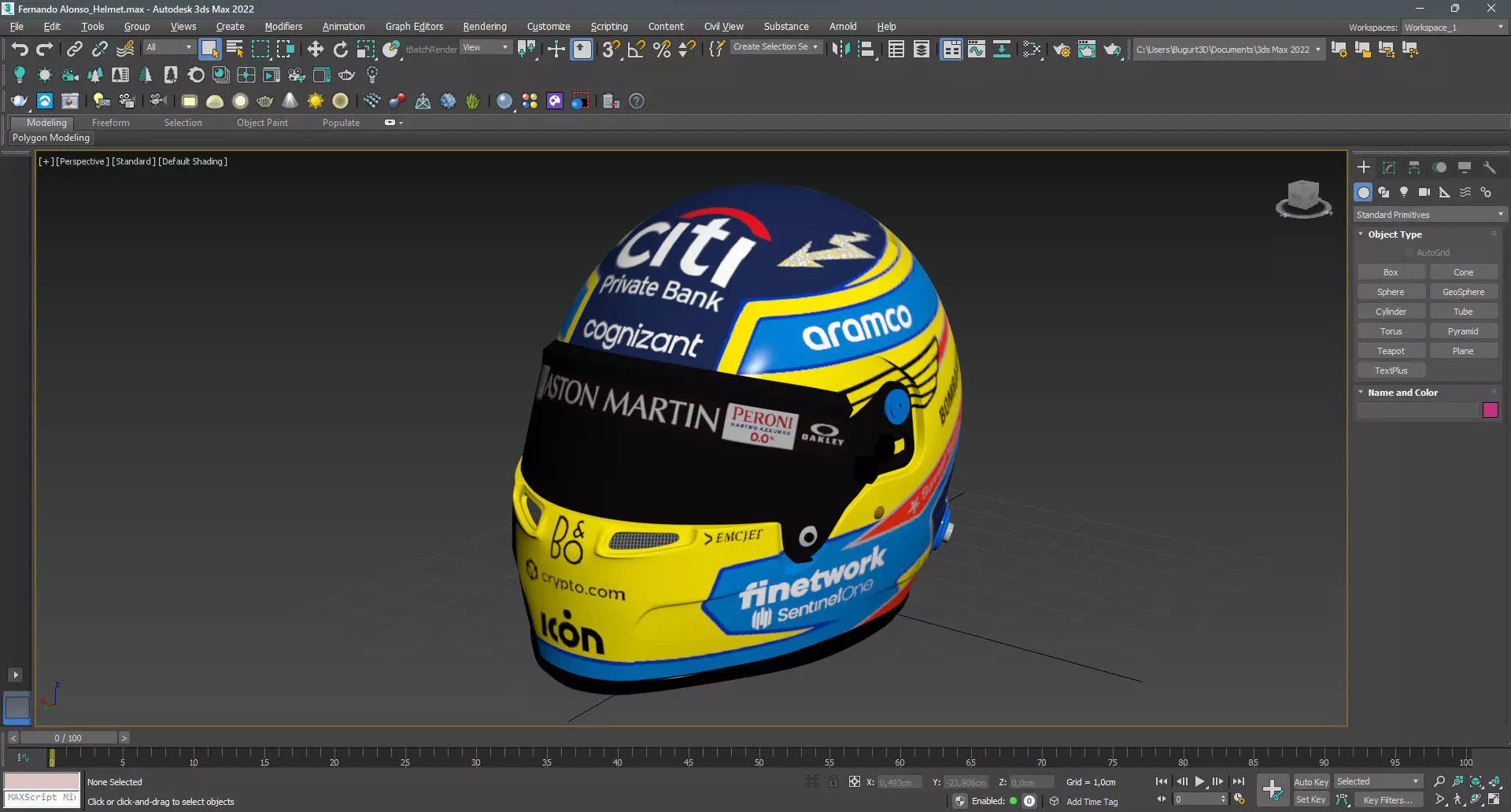Screen dimensions: 1511x812
Task: Open the Scripting menu
Action: coord(609,27)
